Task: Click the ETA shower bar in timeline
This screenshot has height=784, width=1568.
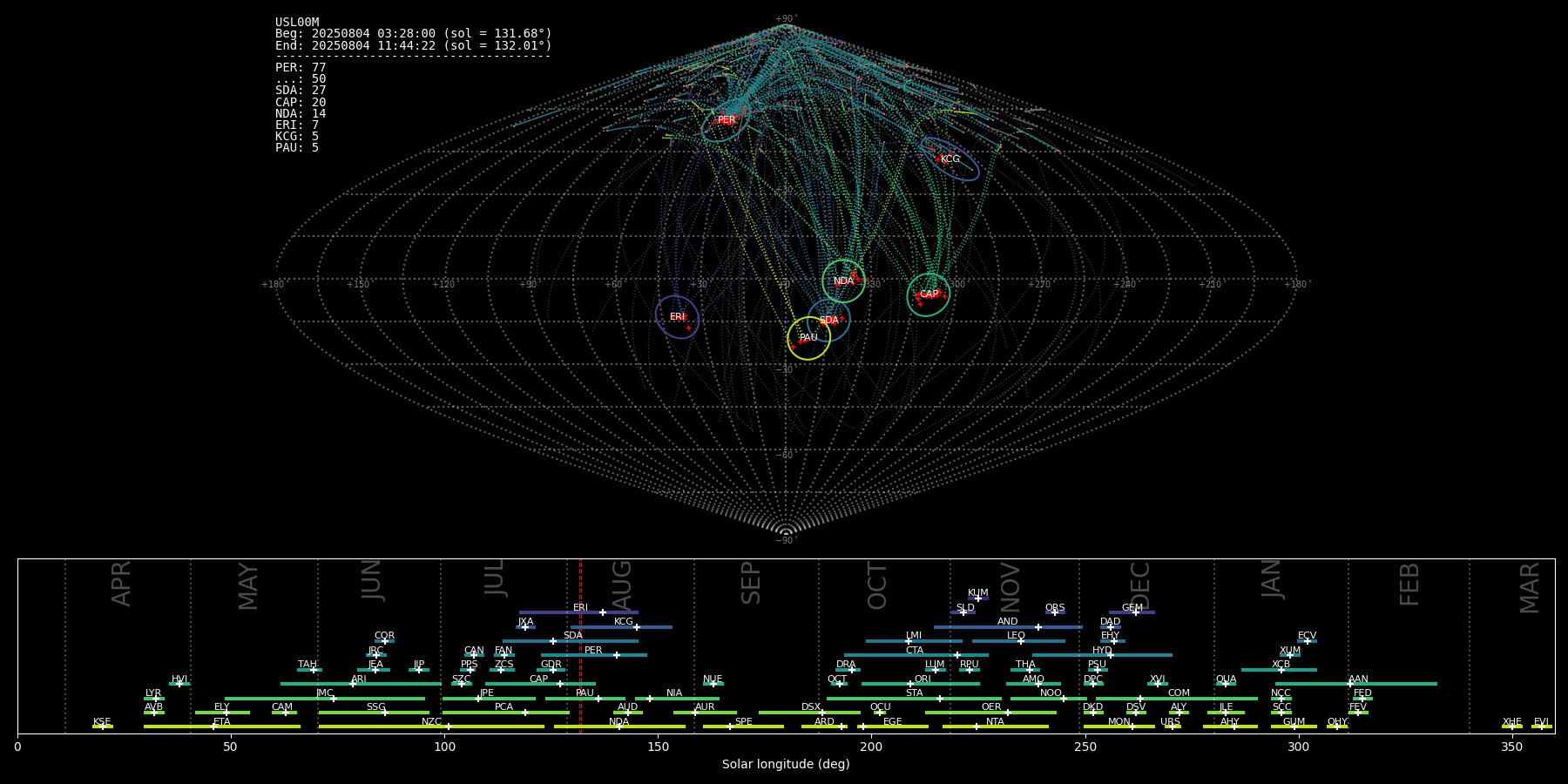Action: pyautogui.click(x=222, y=727)
